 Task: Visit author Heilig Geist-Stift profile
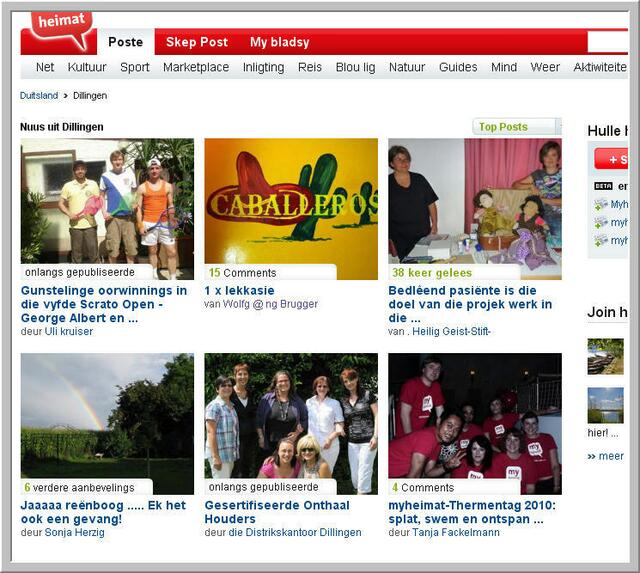451,331
